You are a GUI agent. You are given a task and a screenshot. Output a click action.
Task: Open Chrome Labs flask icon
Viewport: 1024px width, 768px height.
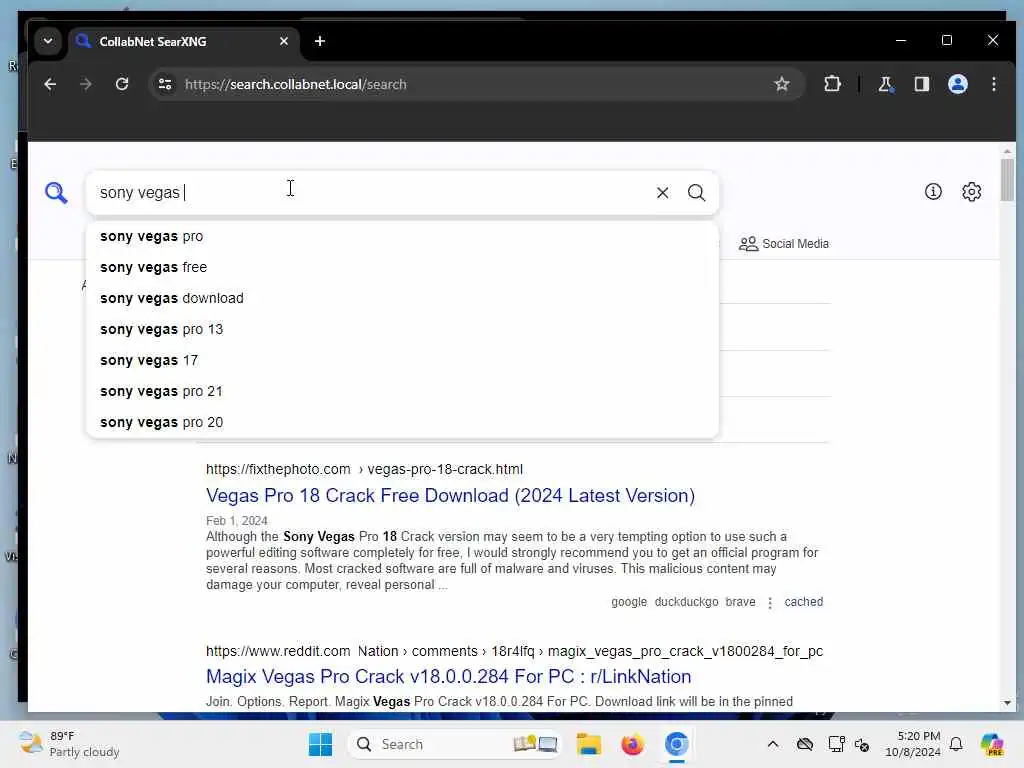(x=885, y=84)
